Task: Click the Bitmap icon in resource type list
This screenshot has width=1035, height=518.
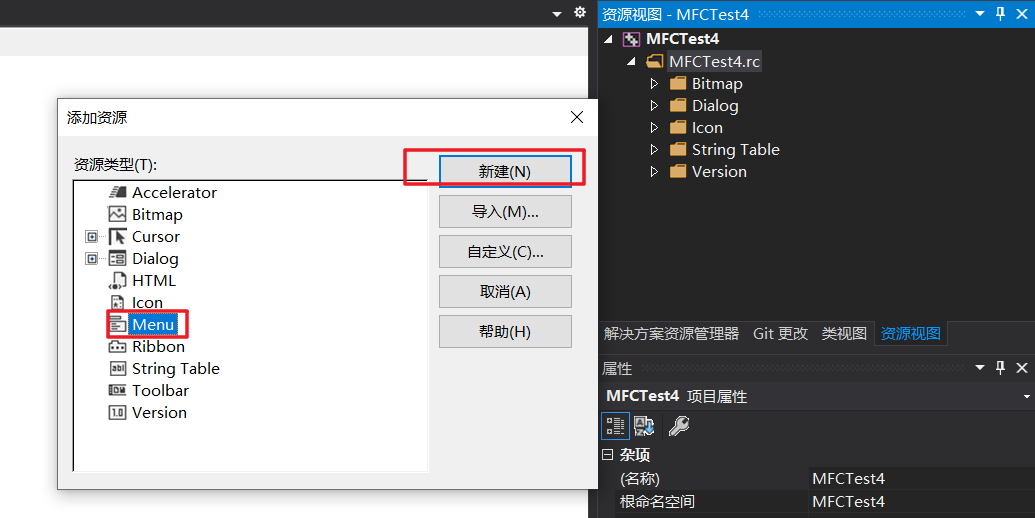Action: (117, 214)
